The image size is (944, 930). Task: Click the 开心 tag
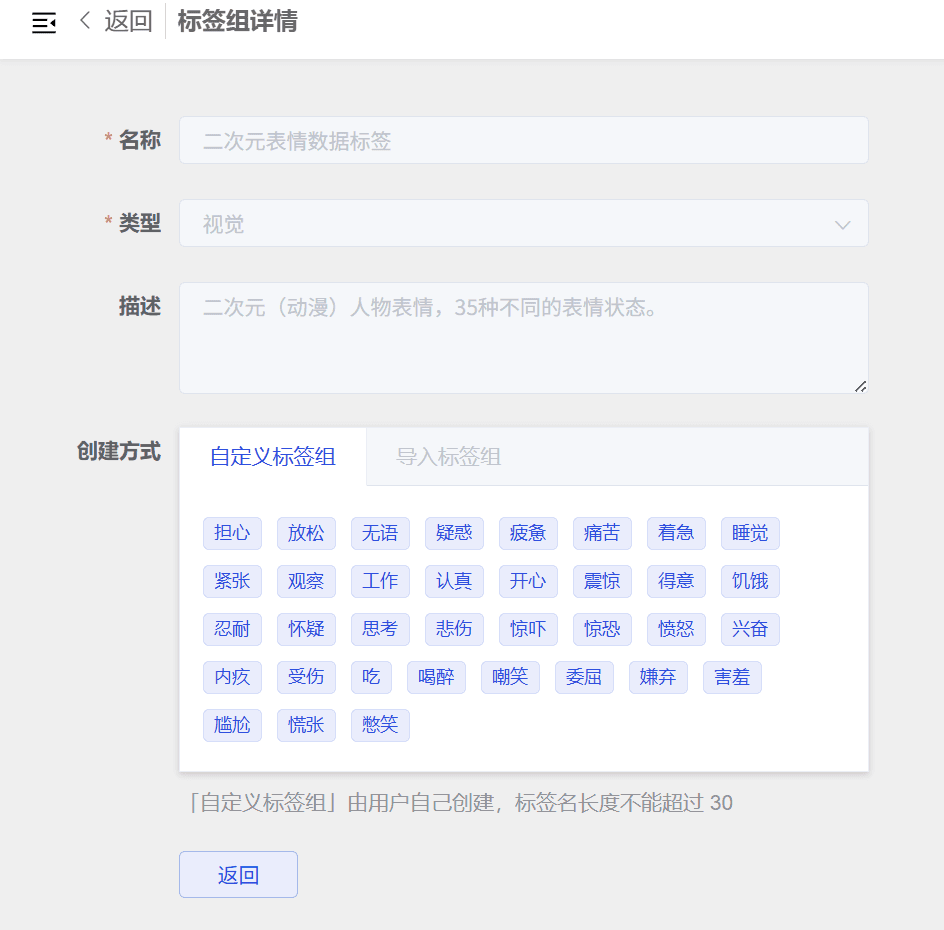(x=528, y=581)
